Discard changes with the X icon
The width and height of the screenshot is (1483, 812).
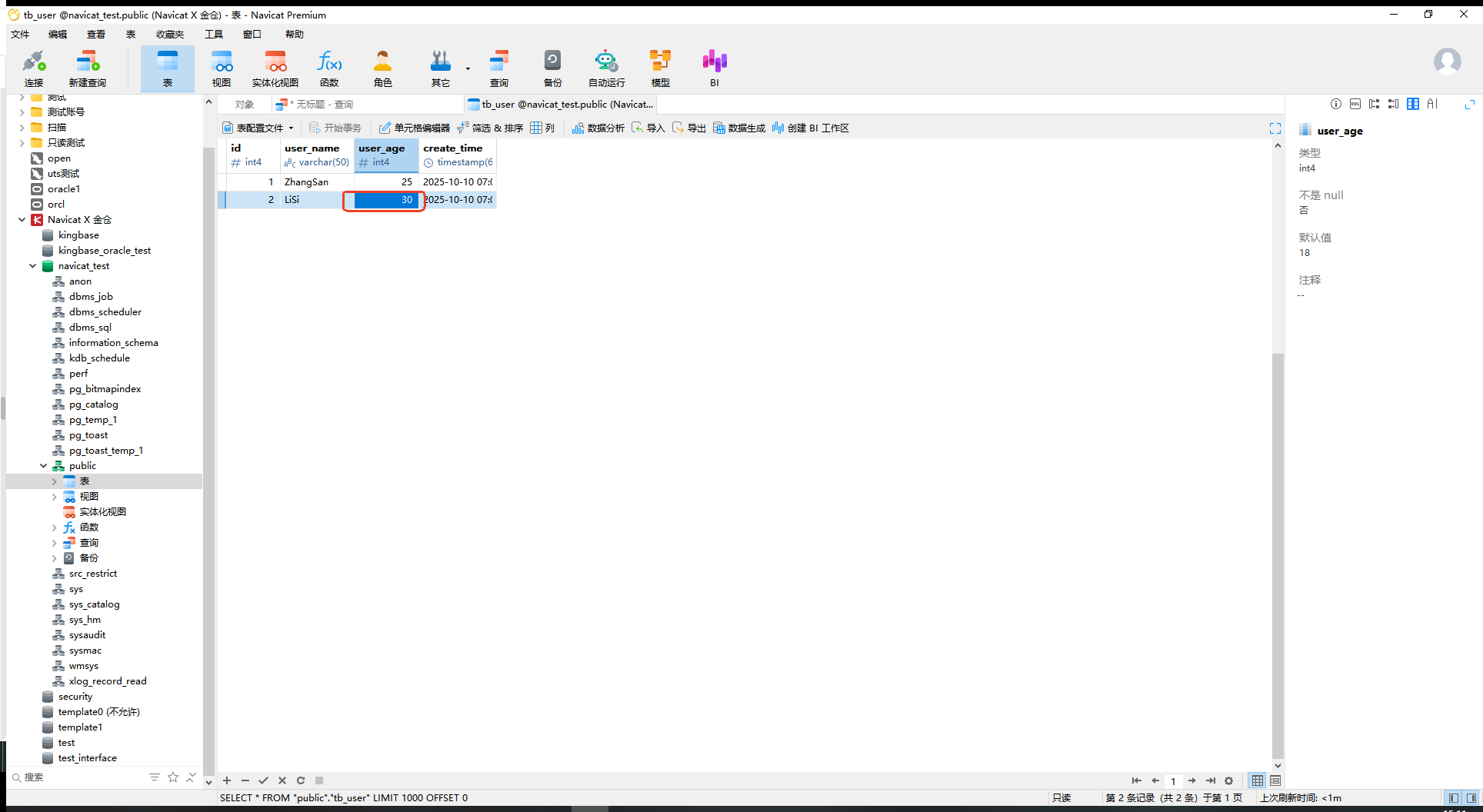[282, 780]
